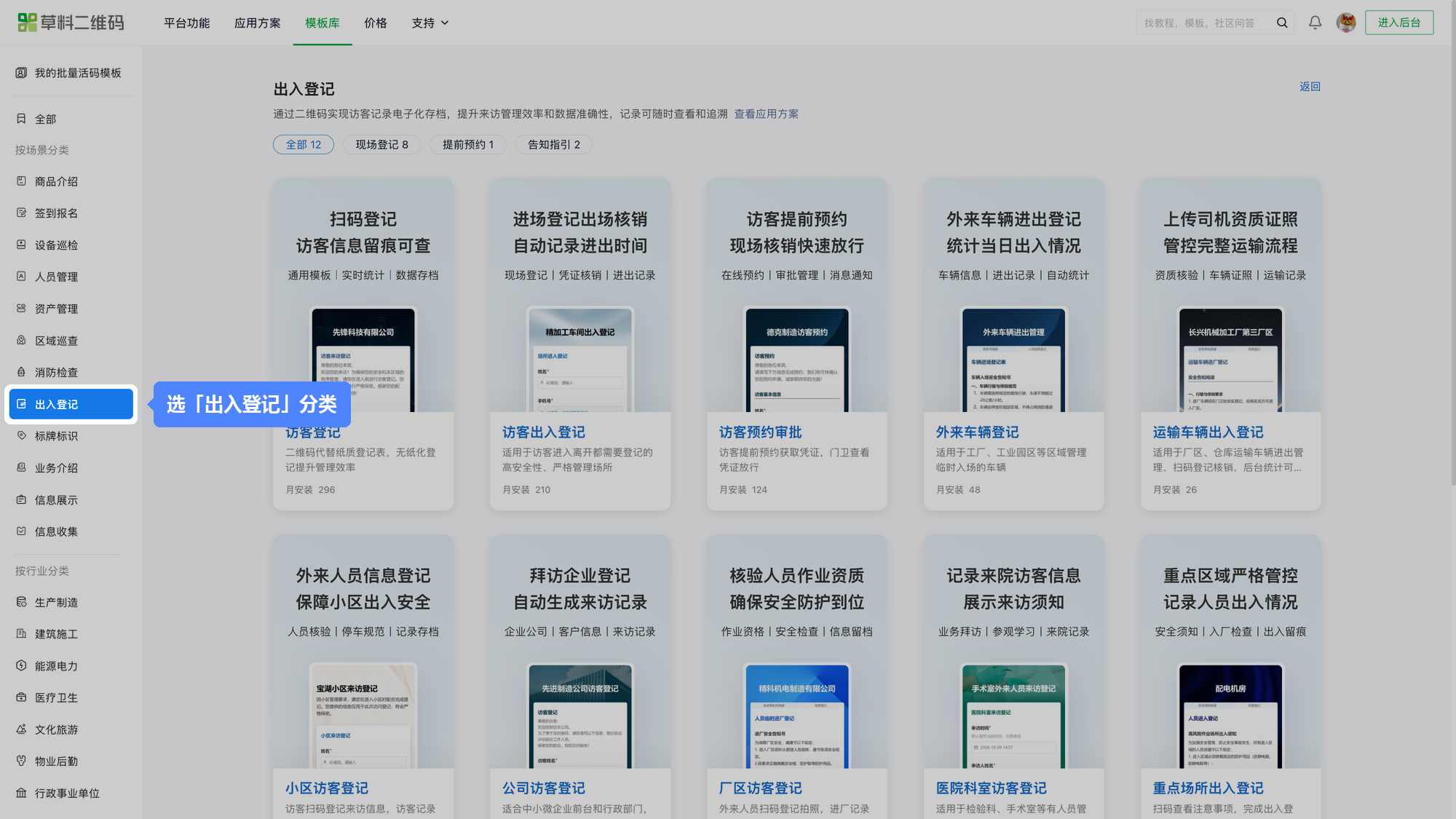
Task: Open the 模板库 tab
Action: click(323, 23)
